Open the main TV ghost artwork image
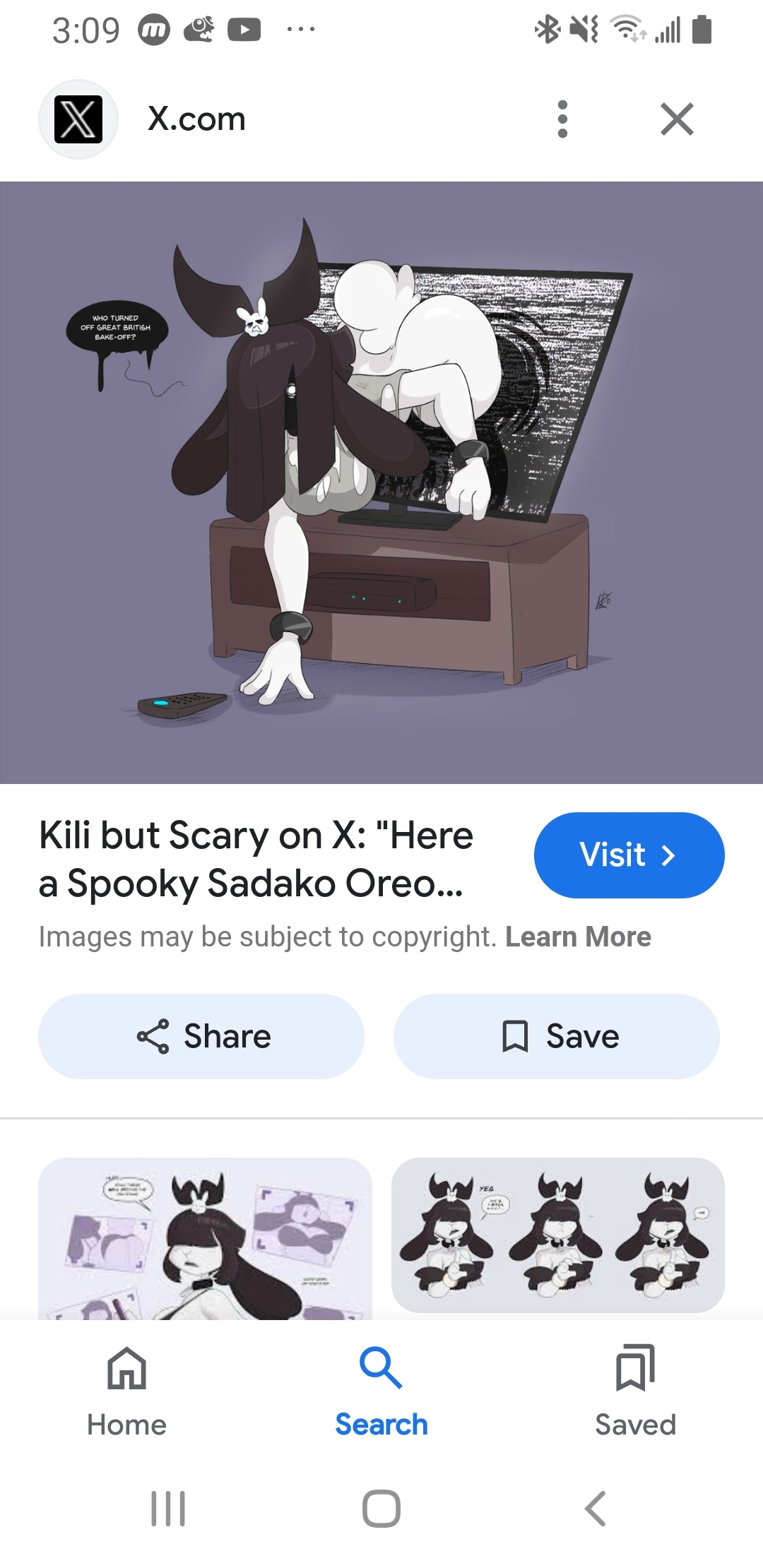 (381, 482)
